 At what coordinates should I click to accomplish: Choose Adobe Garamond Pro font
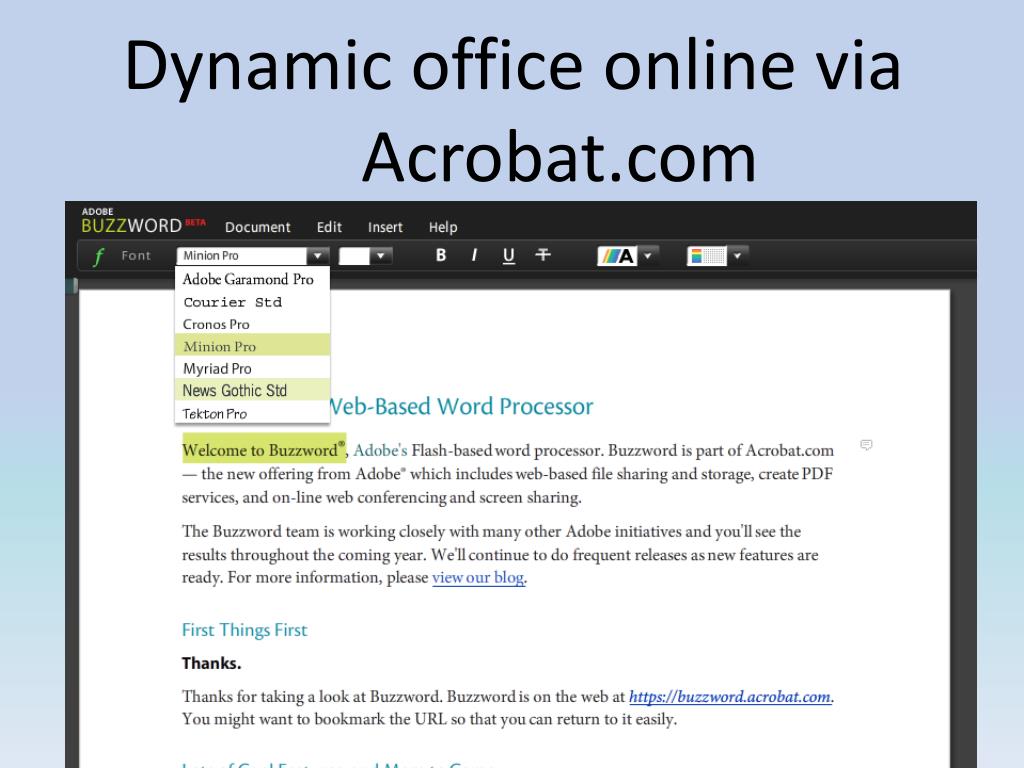(x=252, y=280)
